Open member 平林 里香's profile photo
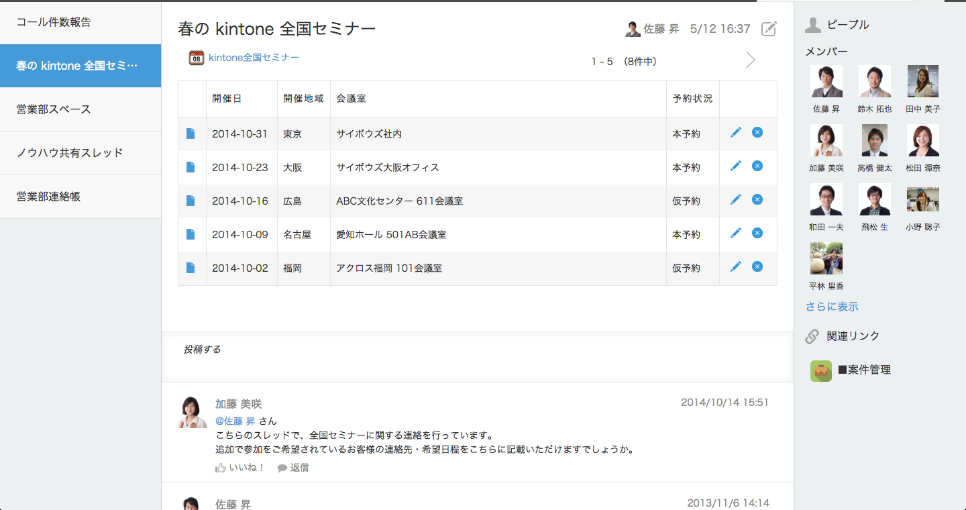This screenshot has width=966, height=510. [x=826, y=259]
